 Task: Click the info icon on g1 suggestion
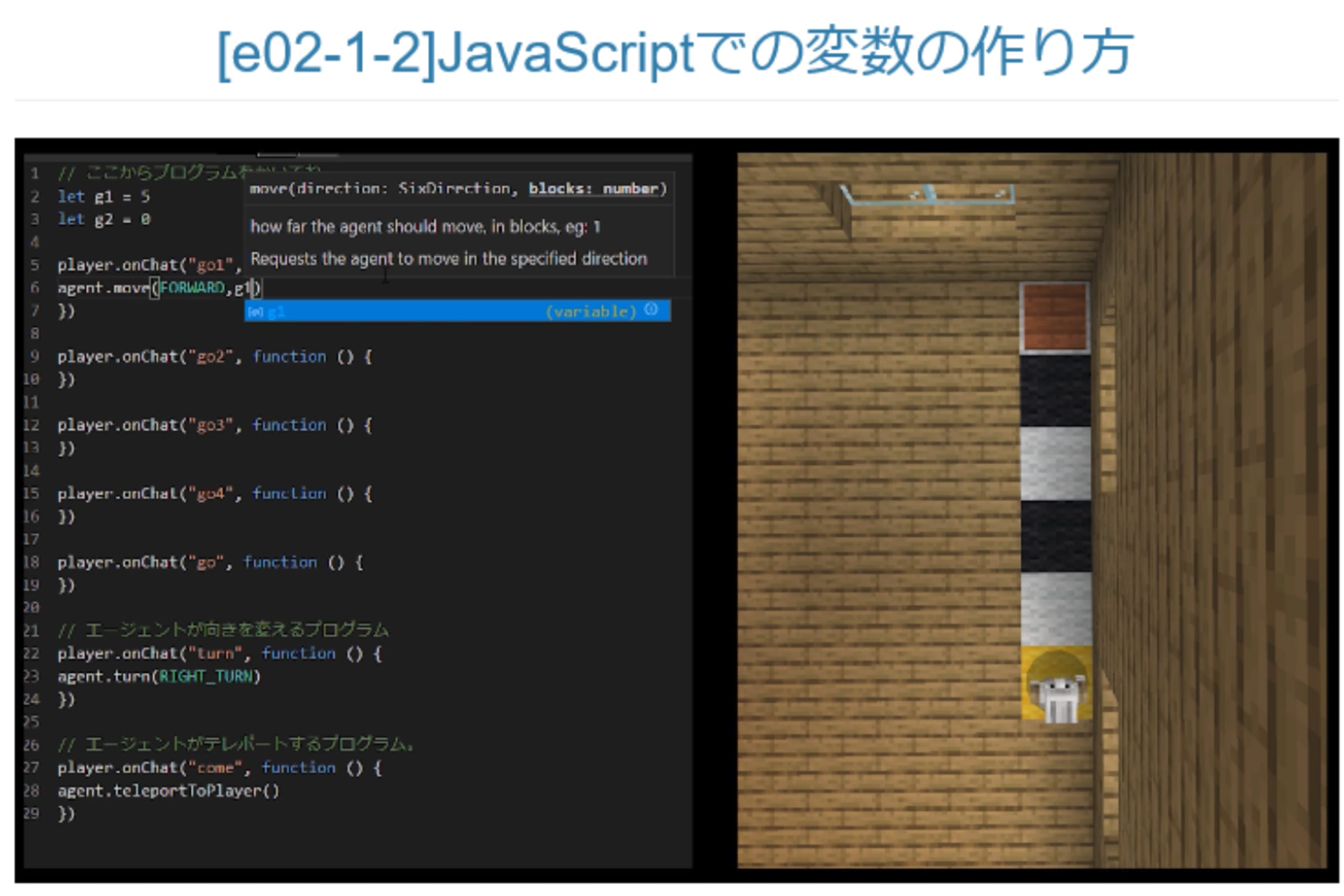pyautogui.click(x=651, y=310)
